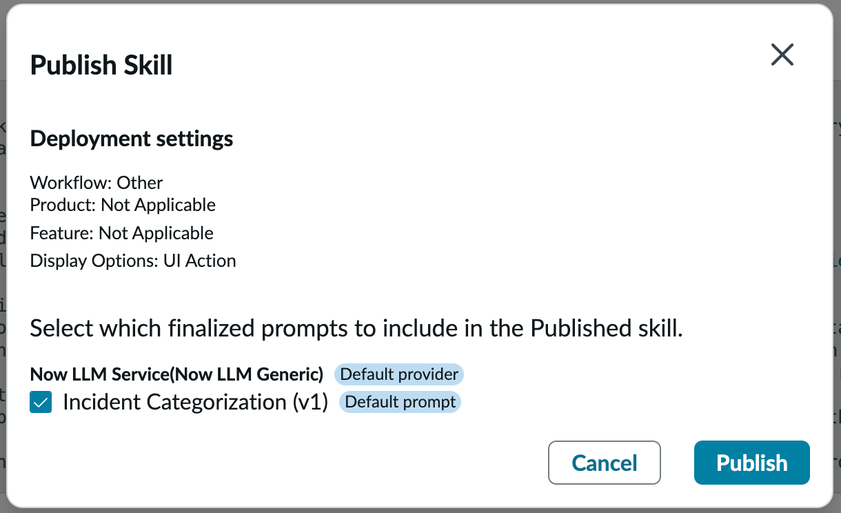Click the Deployment settings heading
The width and height of the screenshot is (841, 513).
point(131,138)
